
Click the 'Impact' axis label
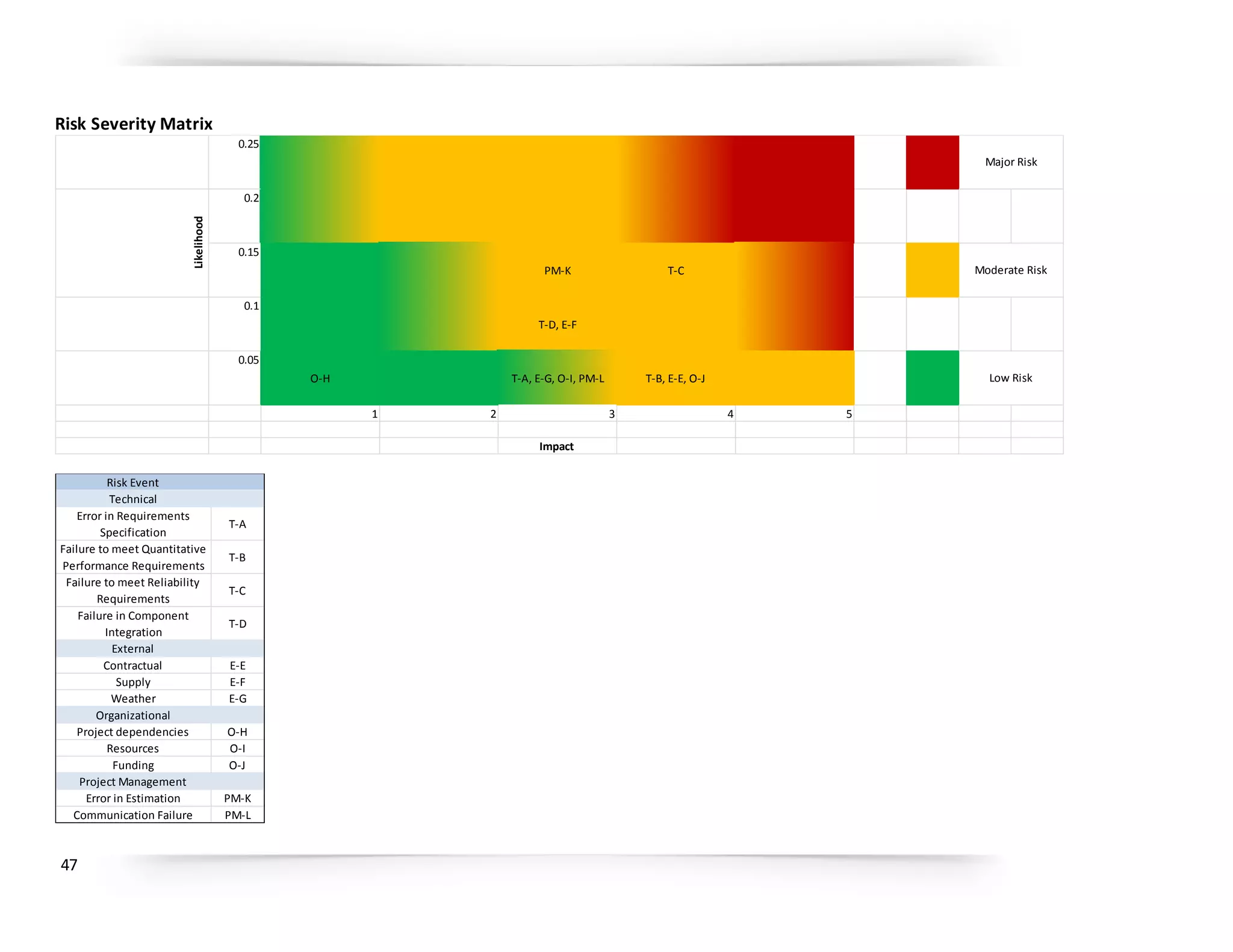click(556, 447)
